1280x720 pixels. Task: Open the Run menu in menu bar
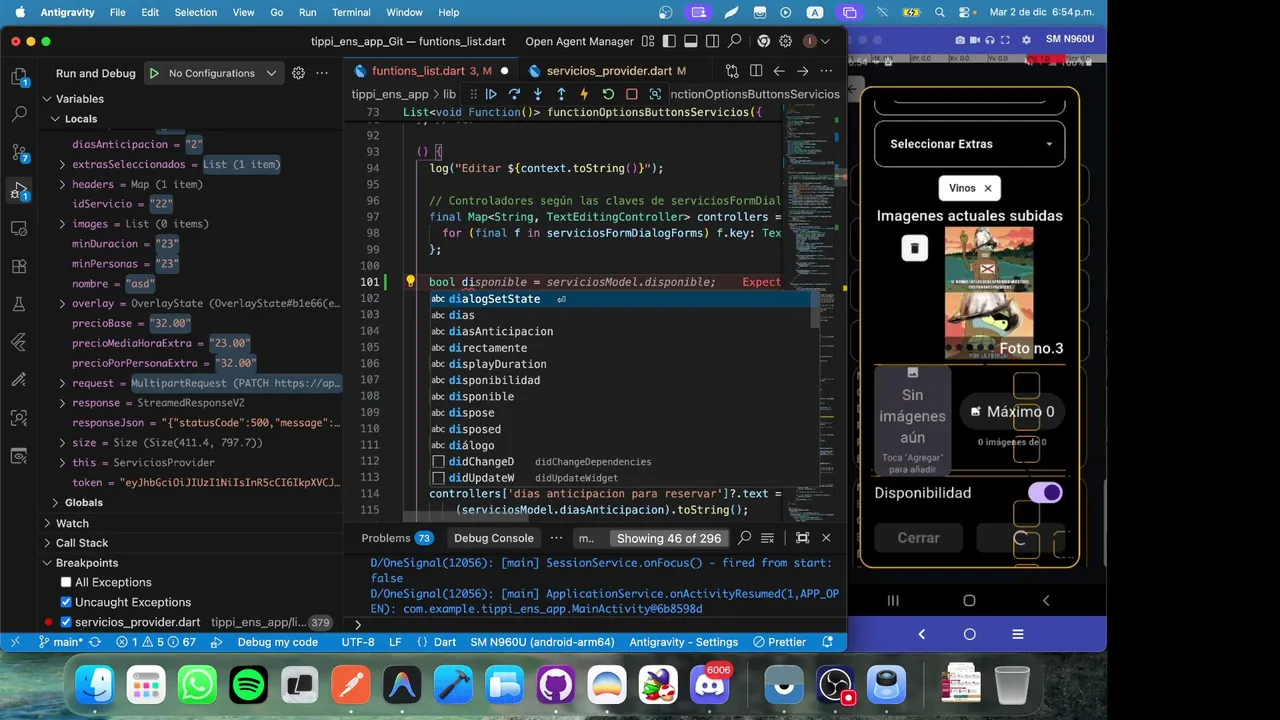coord(308,12)
